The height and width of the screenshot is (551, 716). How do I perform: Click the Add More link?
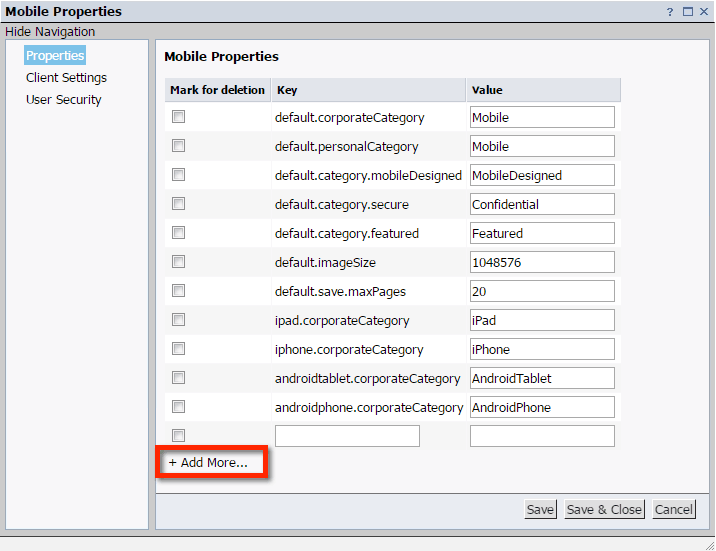pyautogui.click(x=208, y=463)
